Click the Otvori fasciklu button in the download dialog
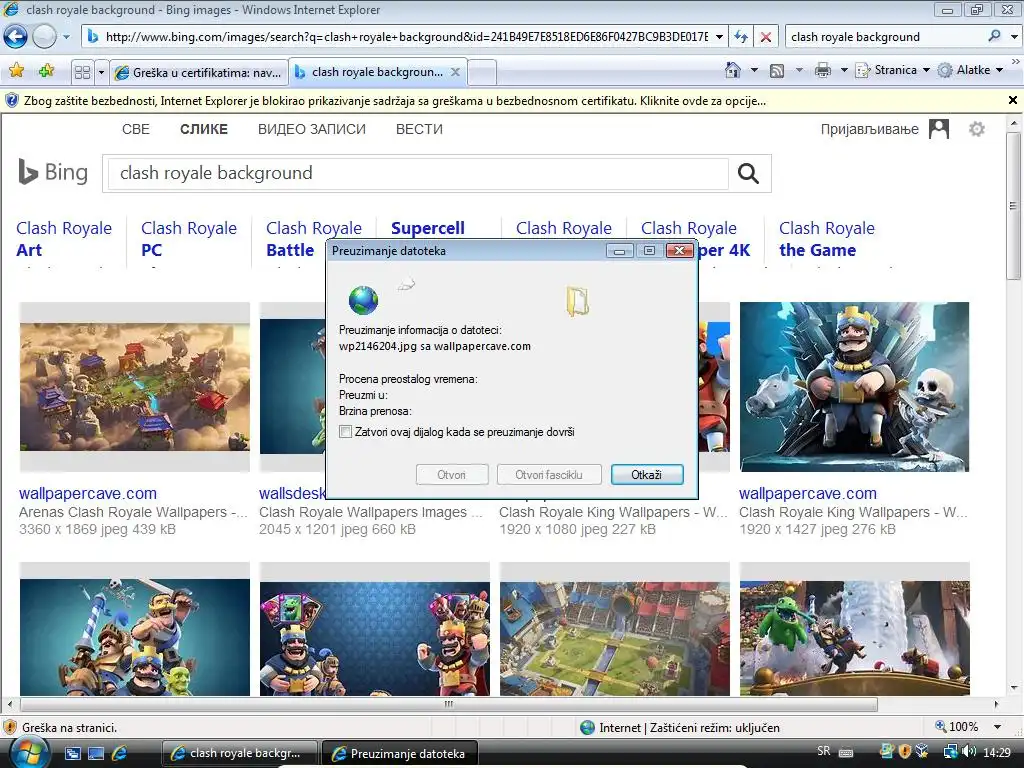Image resolution: width=1024 pixels, height=768 pixels. [x=549, y=475]
